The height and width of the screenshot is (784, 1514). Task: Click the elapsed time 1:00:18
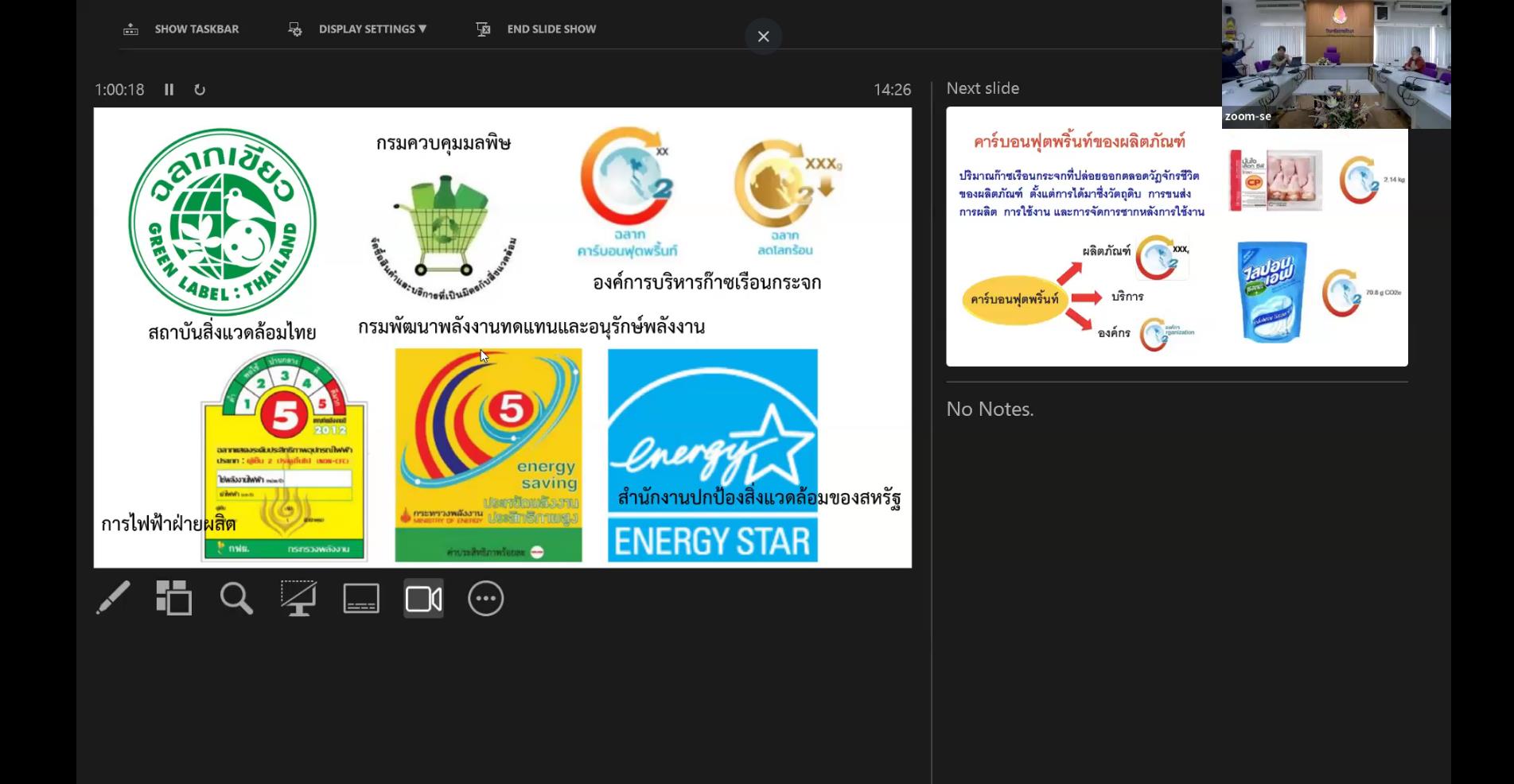[x=119, y=90]
